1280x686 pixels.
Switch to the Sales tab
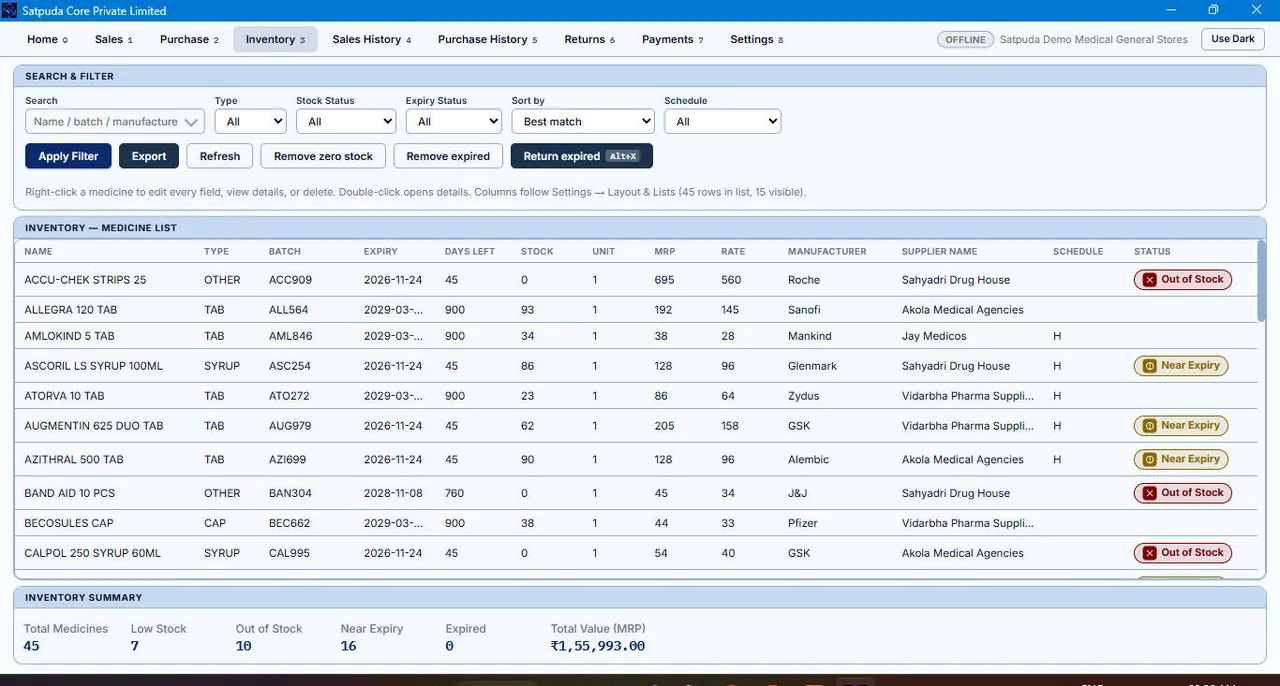click(x=113, y=39)
